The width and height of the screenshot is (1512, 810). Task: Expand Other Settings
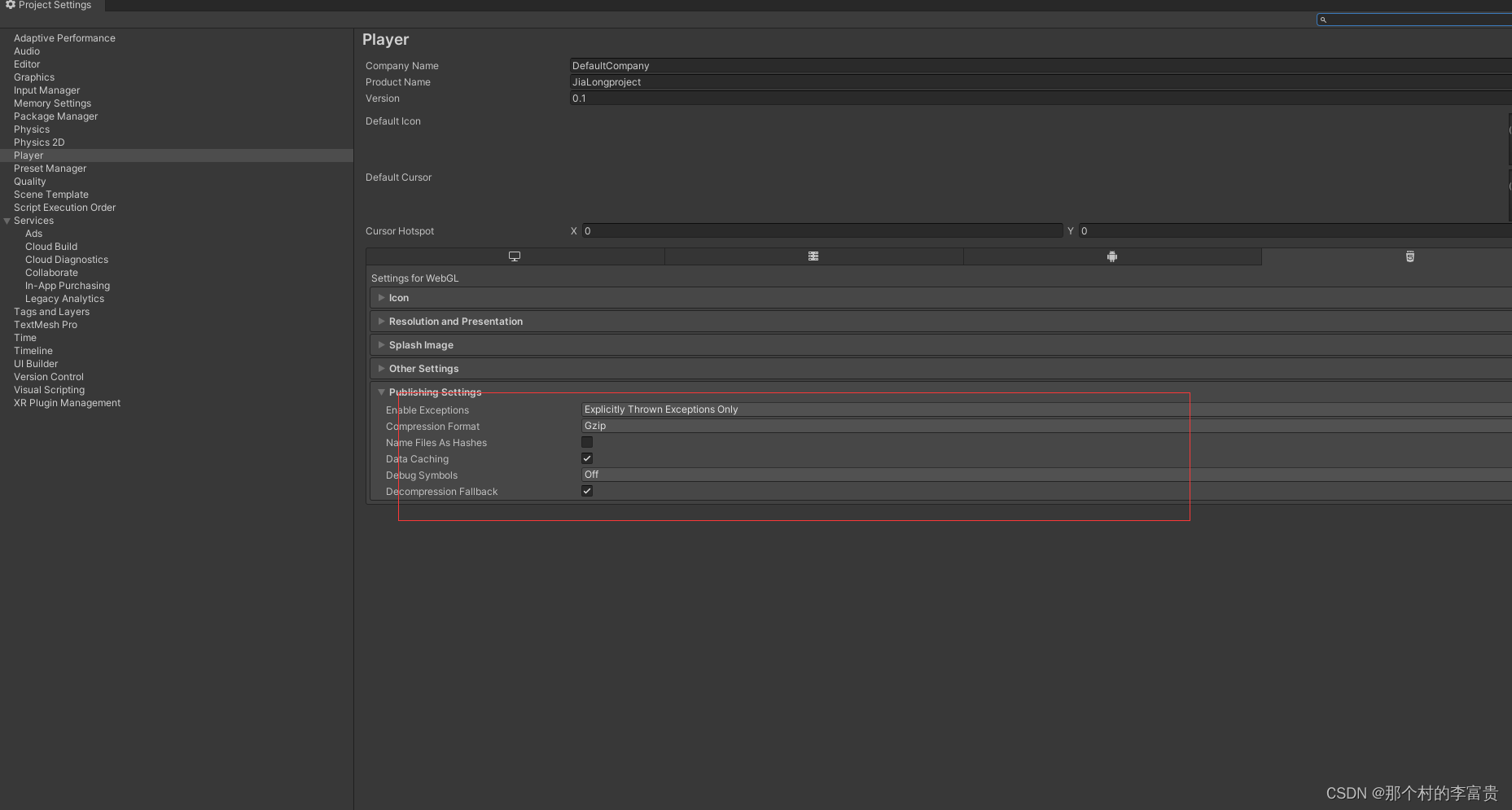381,368
